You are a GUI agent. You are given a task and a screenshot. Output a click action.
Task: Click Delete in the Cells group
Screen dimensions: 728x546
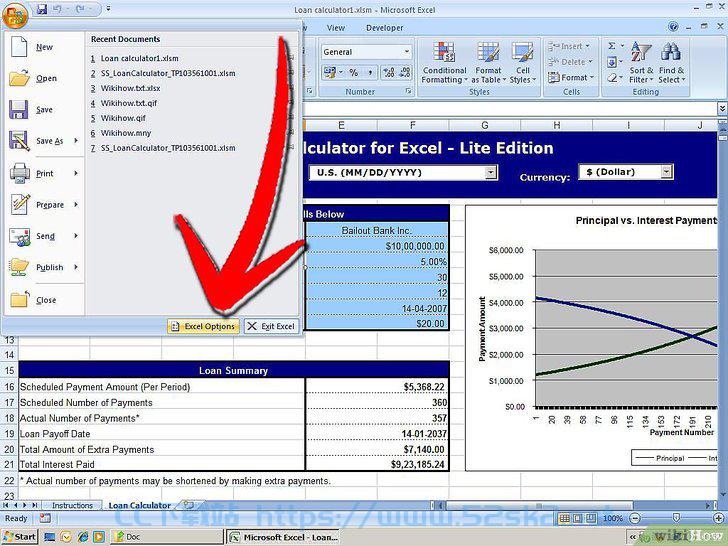pos(570,62)
